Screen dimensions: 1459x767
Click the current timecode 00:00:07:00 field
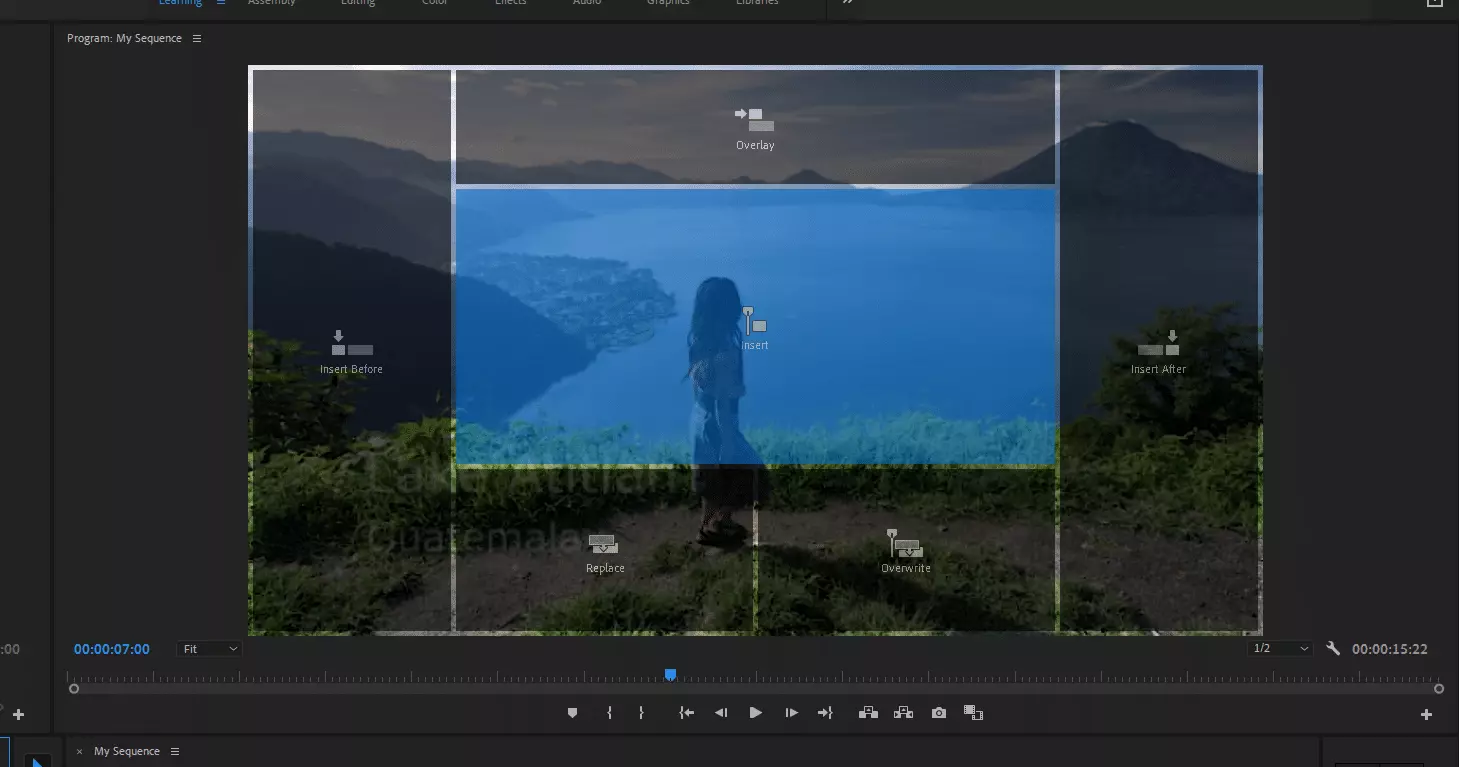(x=112, y=649)
